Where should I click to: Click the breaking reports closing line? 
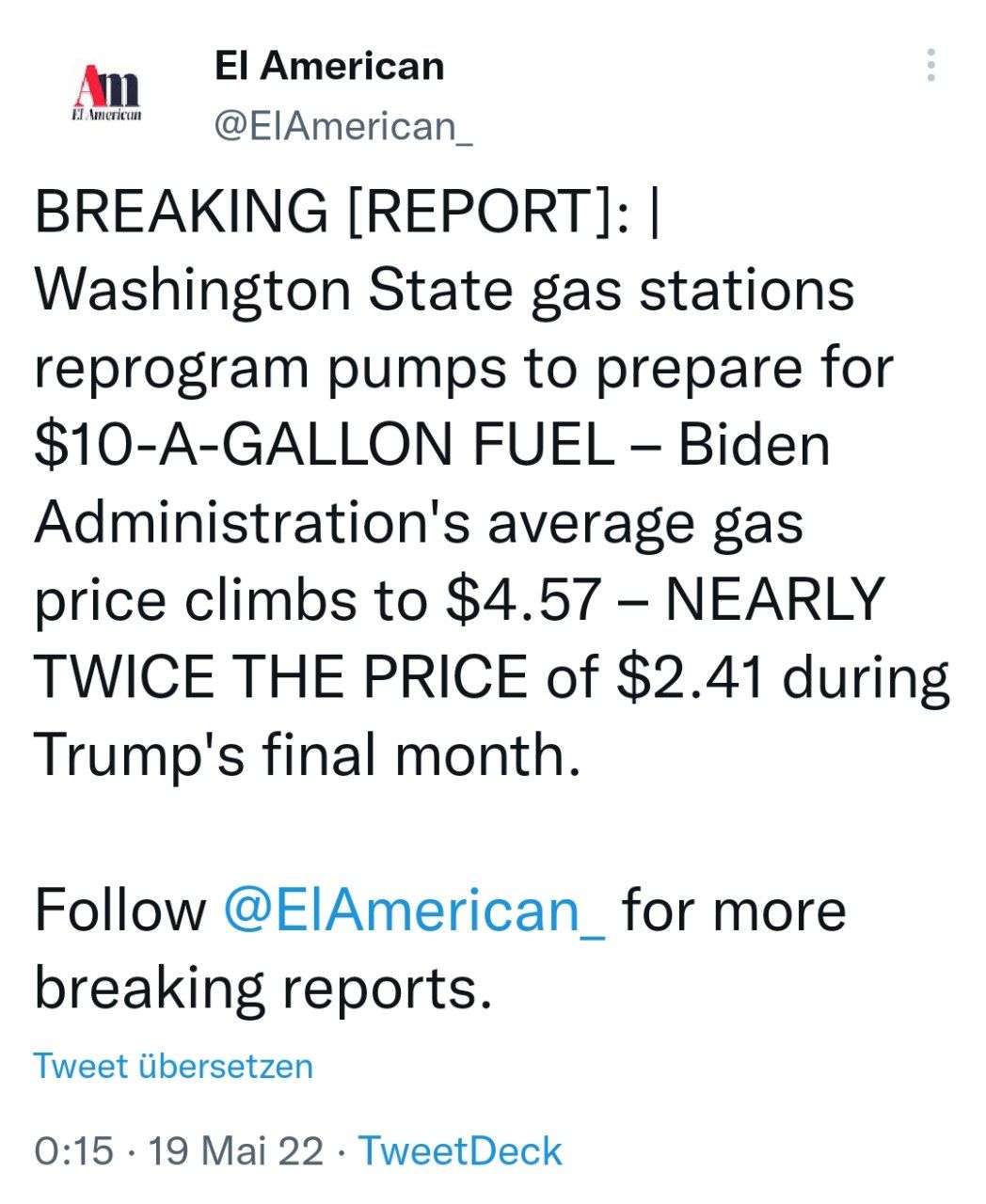click(x=263, y=988)
